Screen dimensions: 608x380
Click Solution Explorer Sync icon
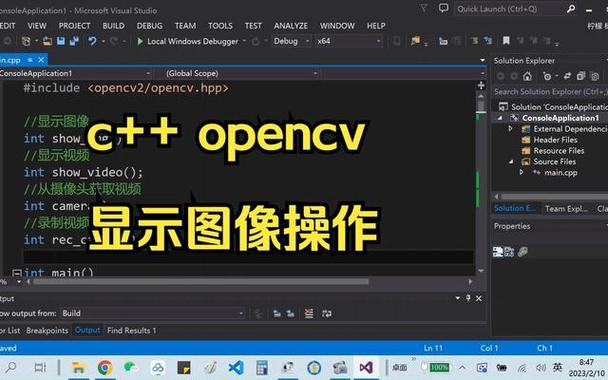click(x=567, y=76)
